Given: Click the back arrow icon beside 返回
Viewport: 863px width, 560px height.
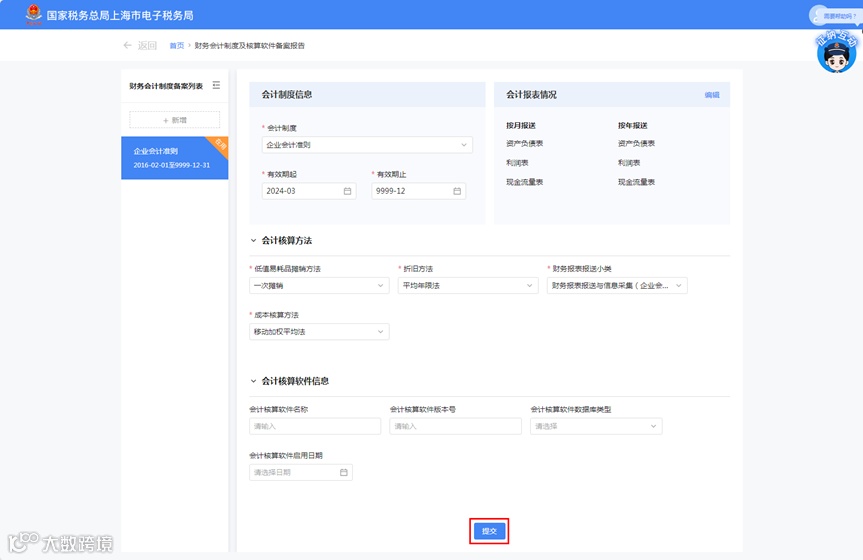Looking at the screenshot, I should [x=128, y=45].
